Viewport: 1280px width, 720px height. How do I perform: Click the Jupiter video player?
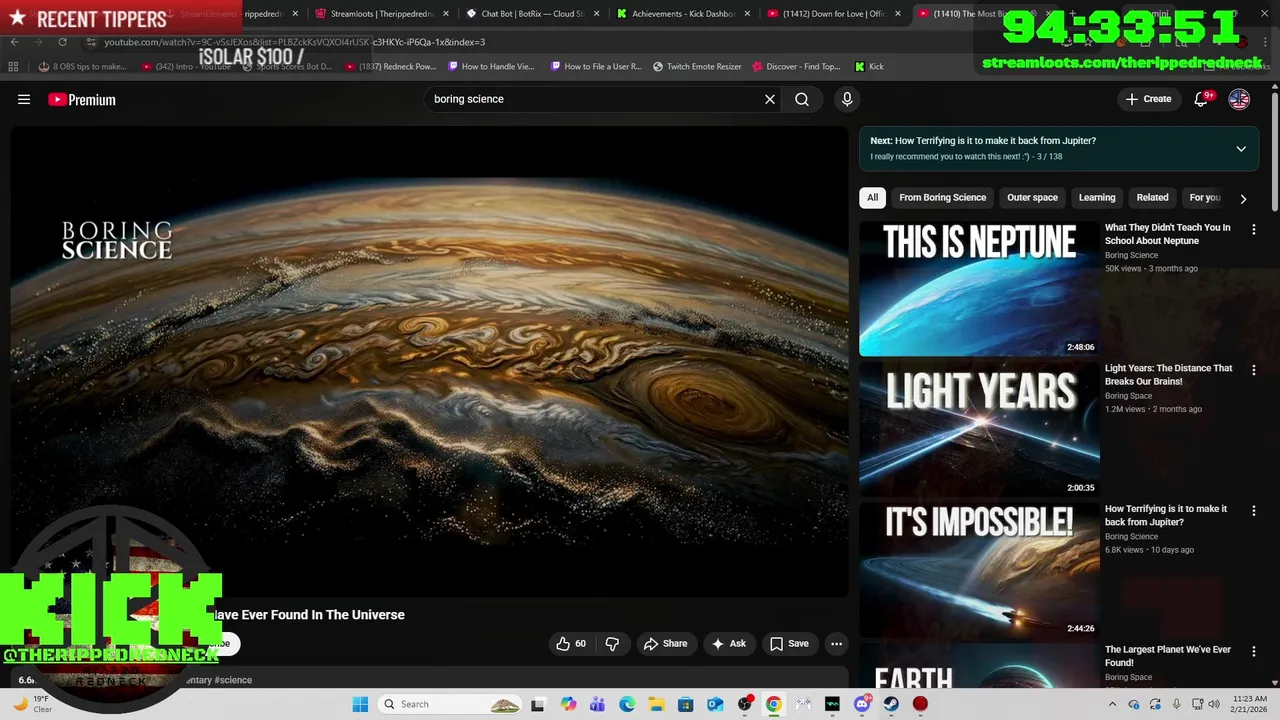click(x=429, y=361)
